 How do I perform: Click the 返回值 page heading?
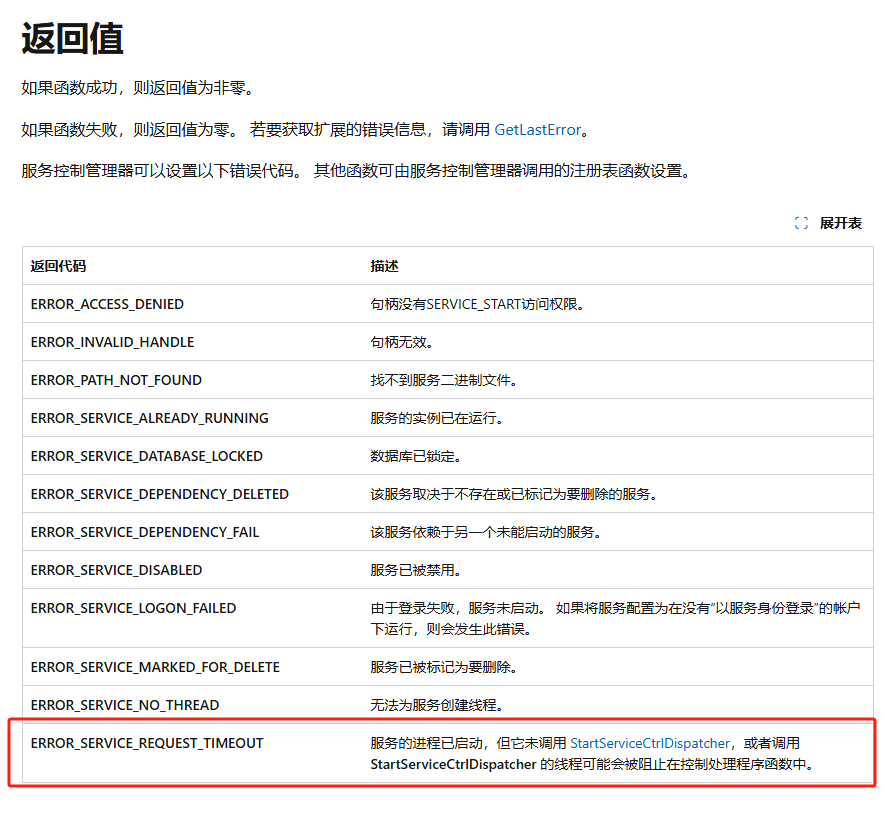[x=72, y=40]
